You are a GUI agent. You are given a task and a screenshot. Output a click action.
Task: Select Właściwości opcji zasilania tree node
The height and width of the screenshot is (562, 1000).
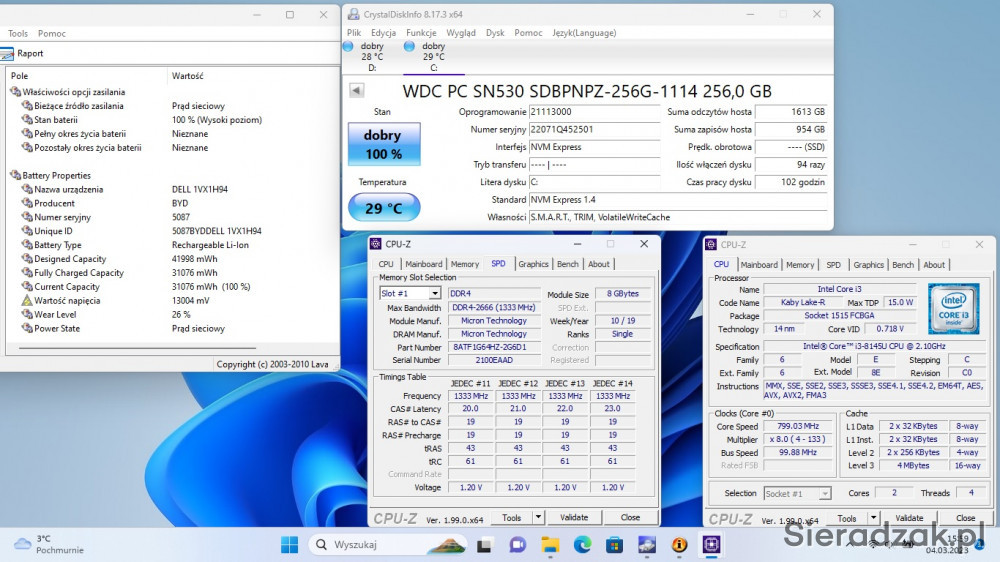(x=73, y=92)
